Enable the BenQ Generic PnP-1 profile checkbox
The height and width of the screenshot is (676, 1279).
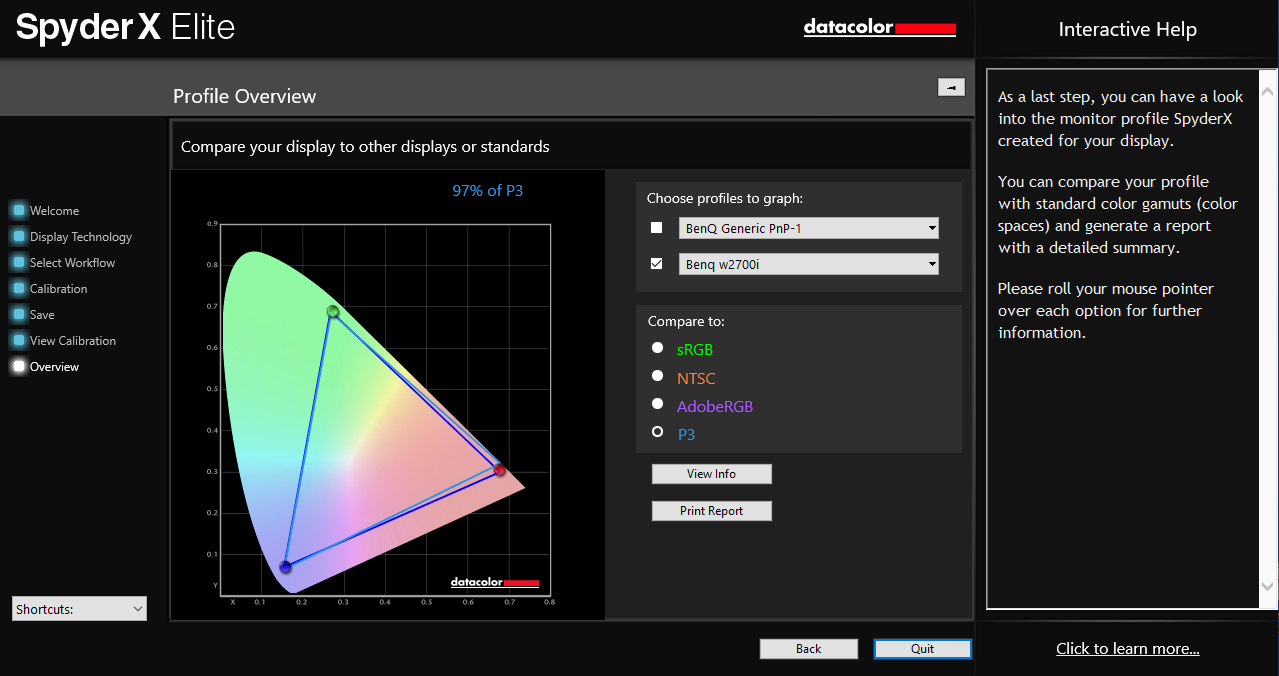(657, 228)
